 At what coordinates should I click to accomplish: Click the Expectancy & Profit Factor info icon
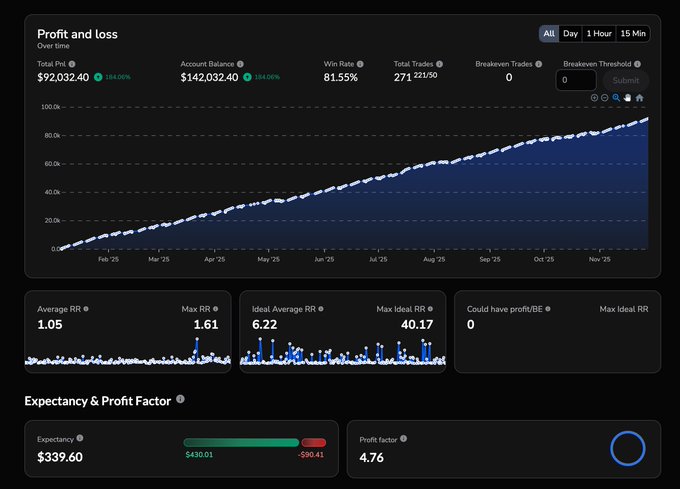click(180, 399)
